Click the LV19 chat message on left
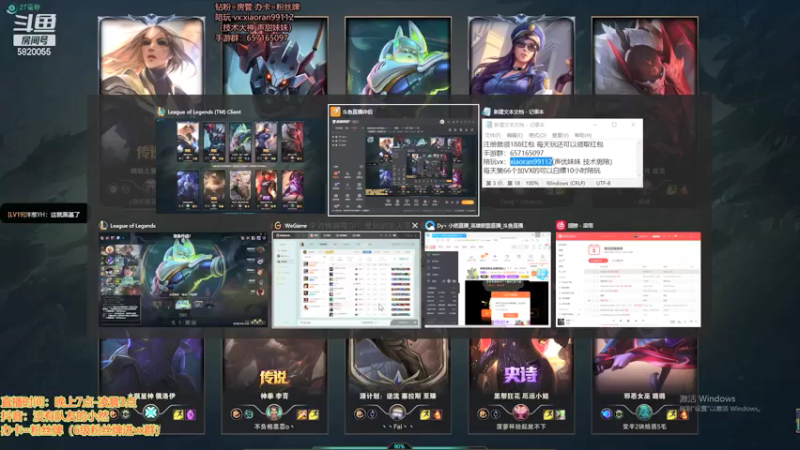Viewport: 800px width, 450px height. 43,215
